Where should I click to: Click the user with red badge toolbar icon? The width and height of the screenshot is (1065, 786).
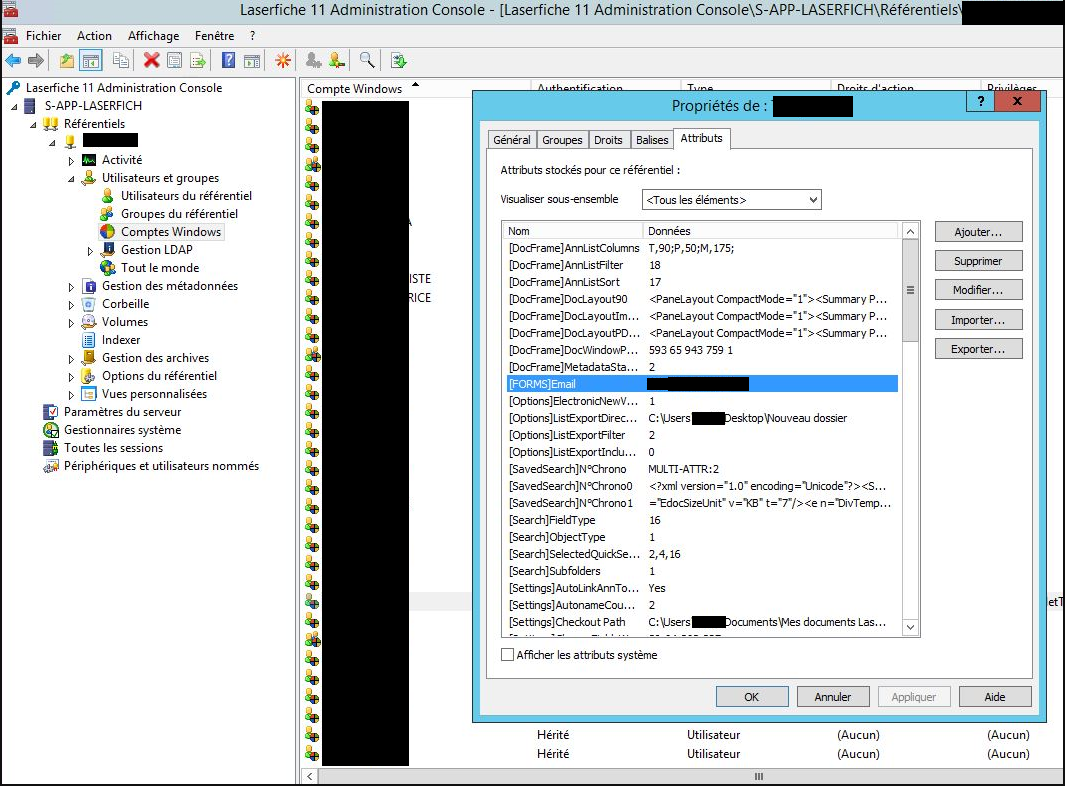point(336,60)
